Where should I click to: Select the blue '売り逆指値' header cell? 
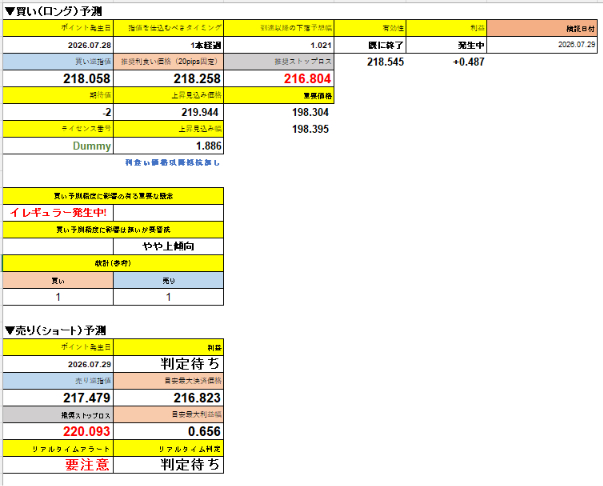[x=58, y=381]
